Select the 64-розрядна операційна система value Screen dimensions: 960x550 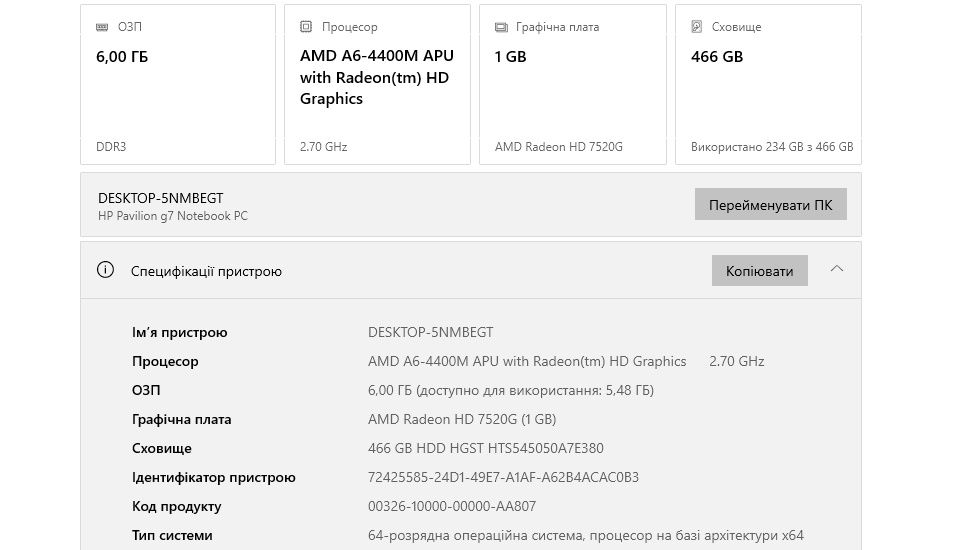[585, 535]
